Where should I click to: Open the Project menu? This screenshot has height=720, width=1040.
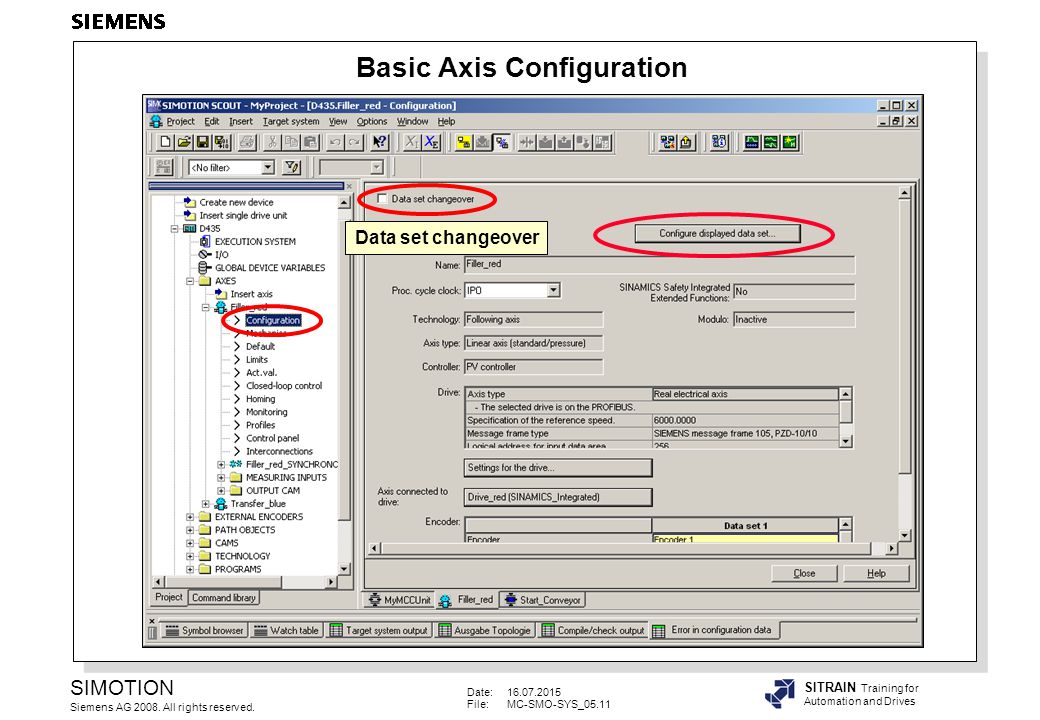[180, 121]
